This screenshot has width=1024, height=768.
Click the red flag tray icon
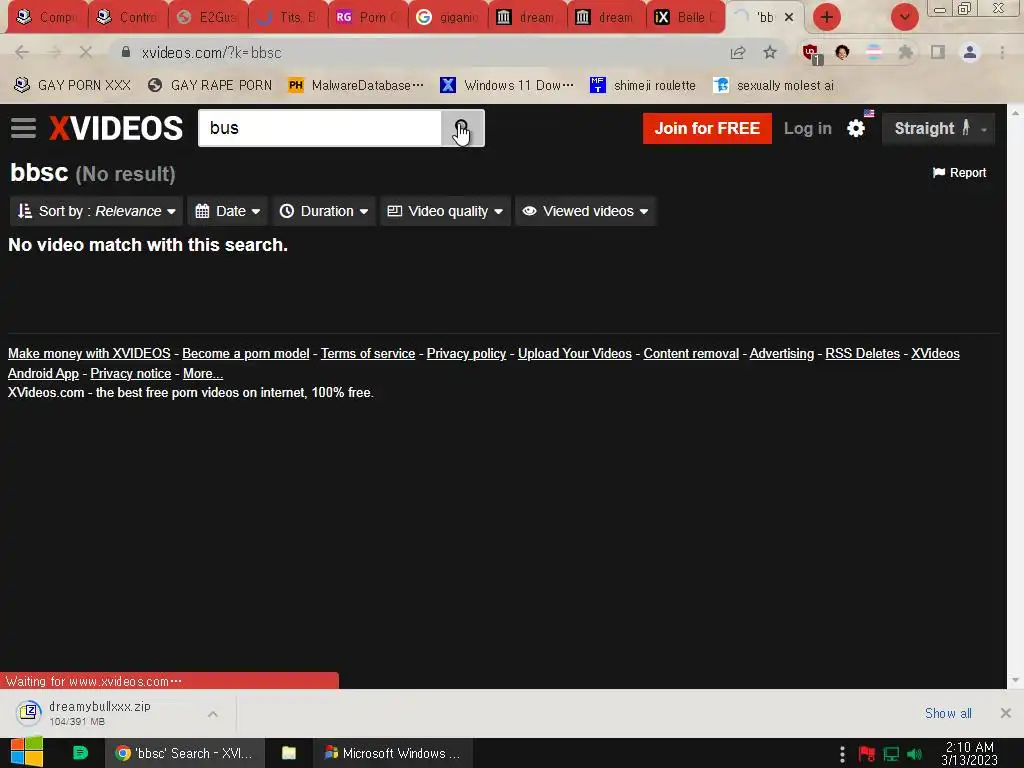pos(867,754)
